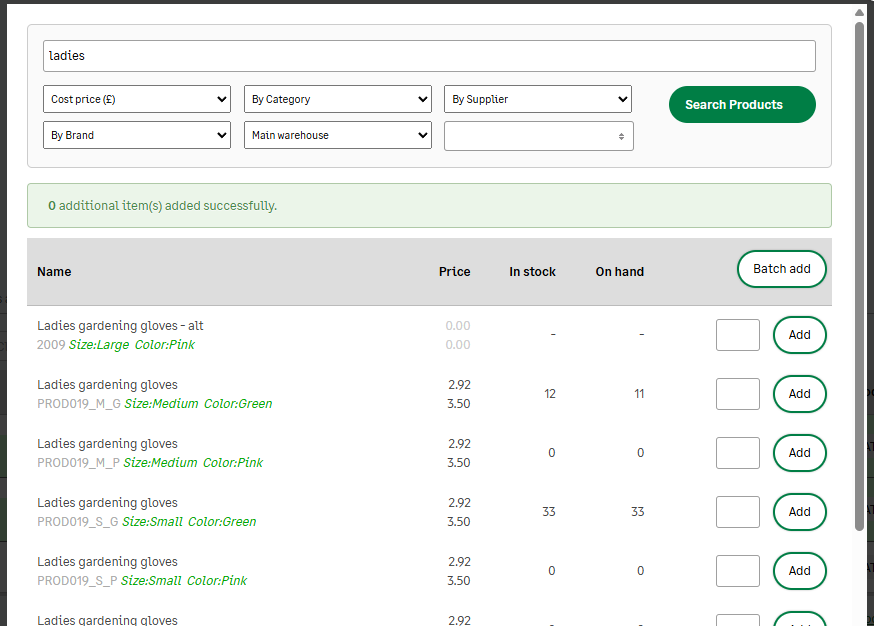Click the Batch add button

click(781, 269)
